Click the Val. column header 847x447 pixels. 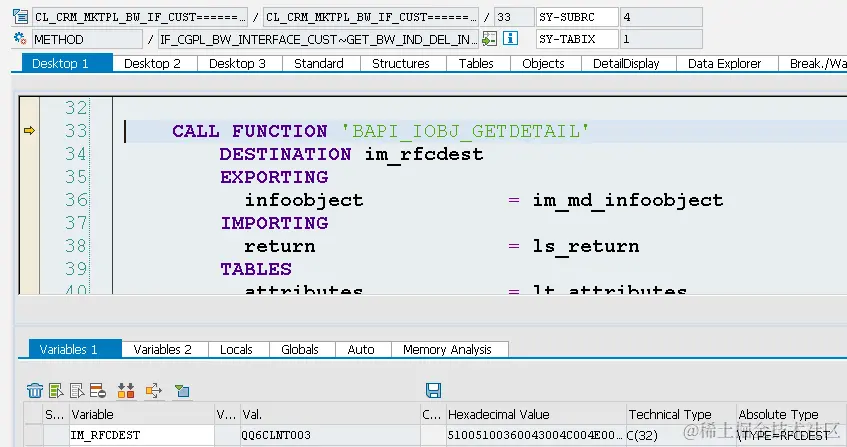tap(330, 415)
